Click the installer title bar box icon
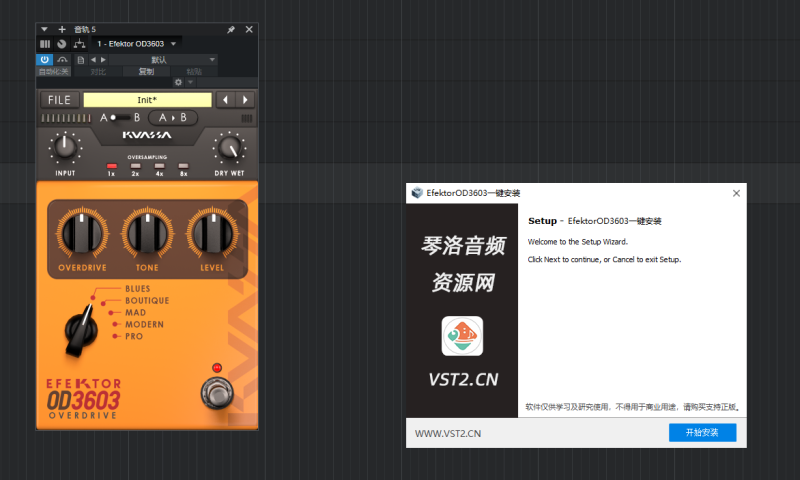 click(x=417, y=193)
